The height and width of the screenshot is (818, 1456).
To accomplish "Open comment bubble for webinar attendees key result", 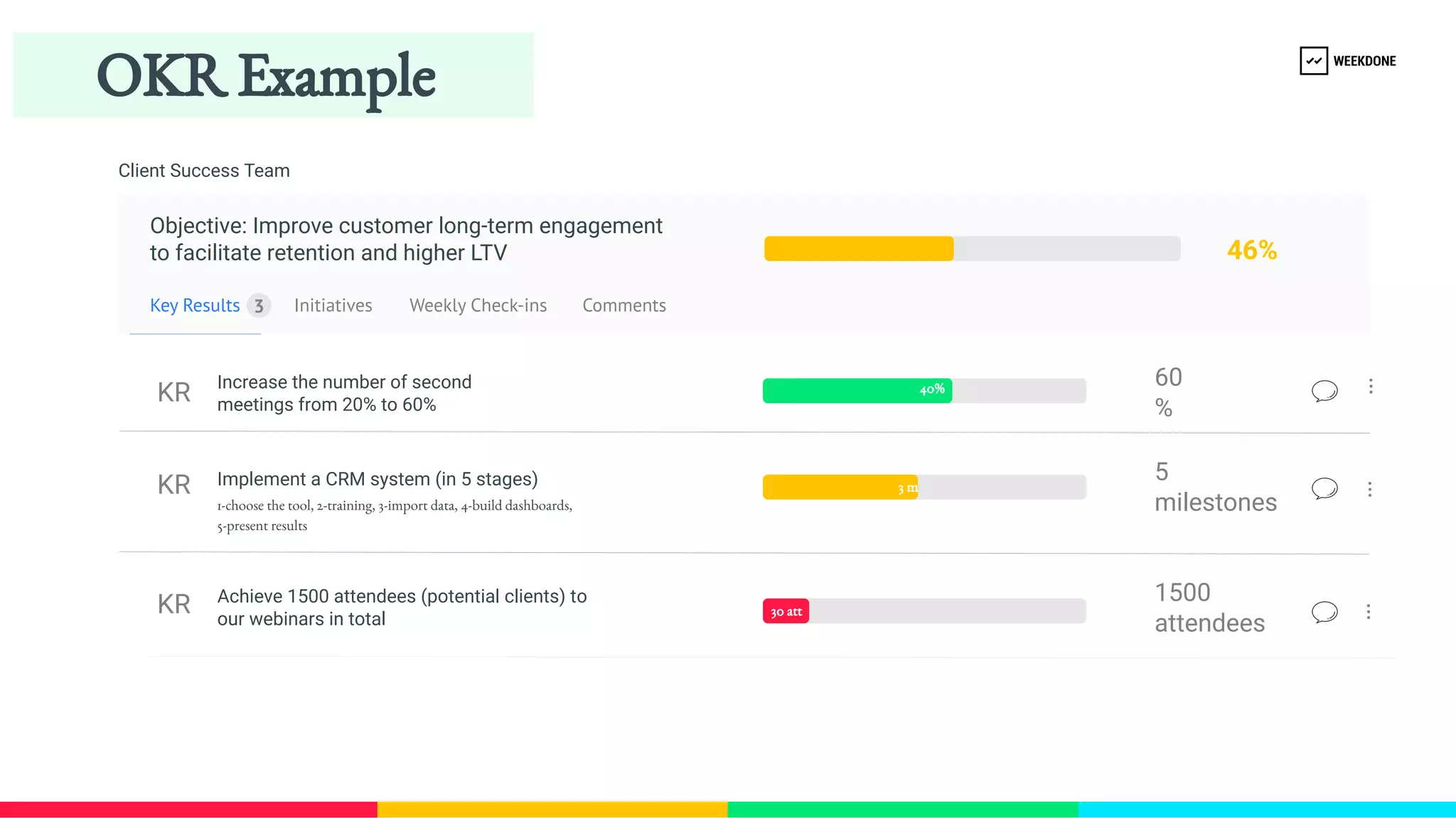I will pyautogui.click(x=1324, y=612).
